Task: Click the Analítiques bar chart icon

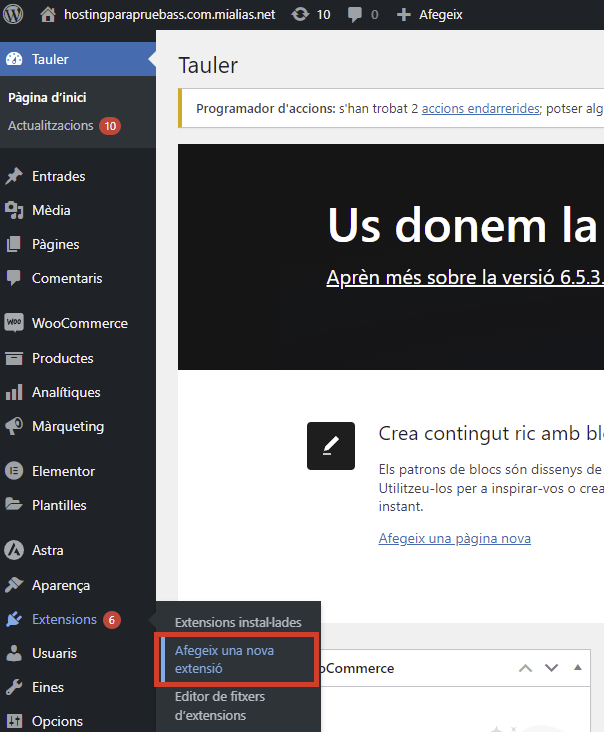Action: (x=14, y=392)
